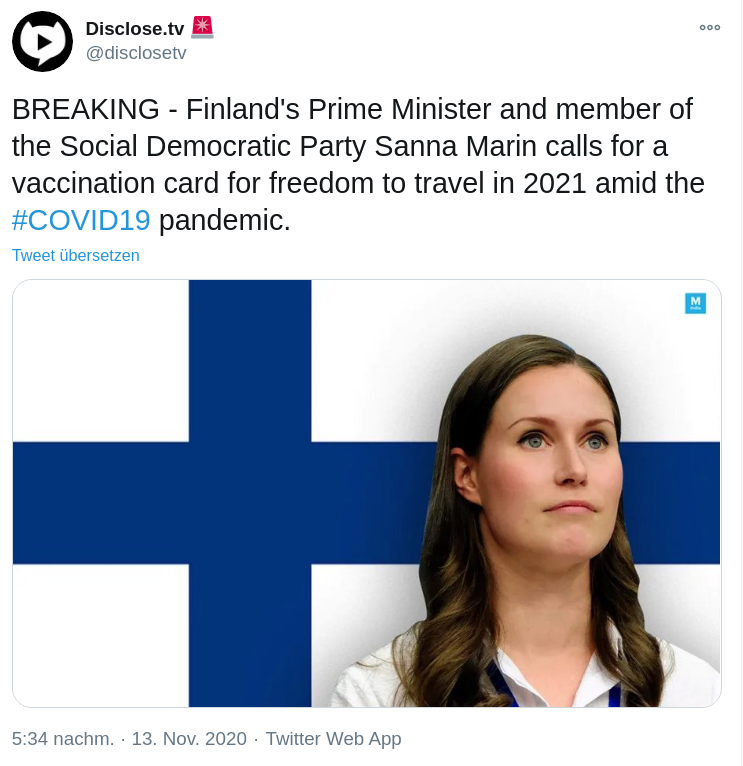Open the attached Finland flag photo
Viewport: 743px width, 766px height.
[x=367, y=493]
